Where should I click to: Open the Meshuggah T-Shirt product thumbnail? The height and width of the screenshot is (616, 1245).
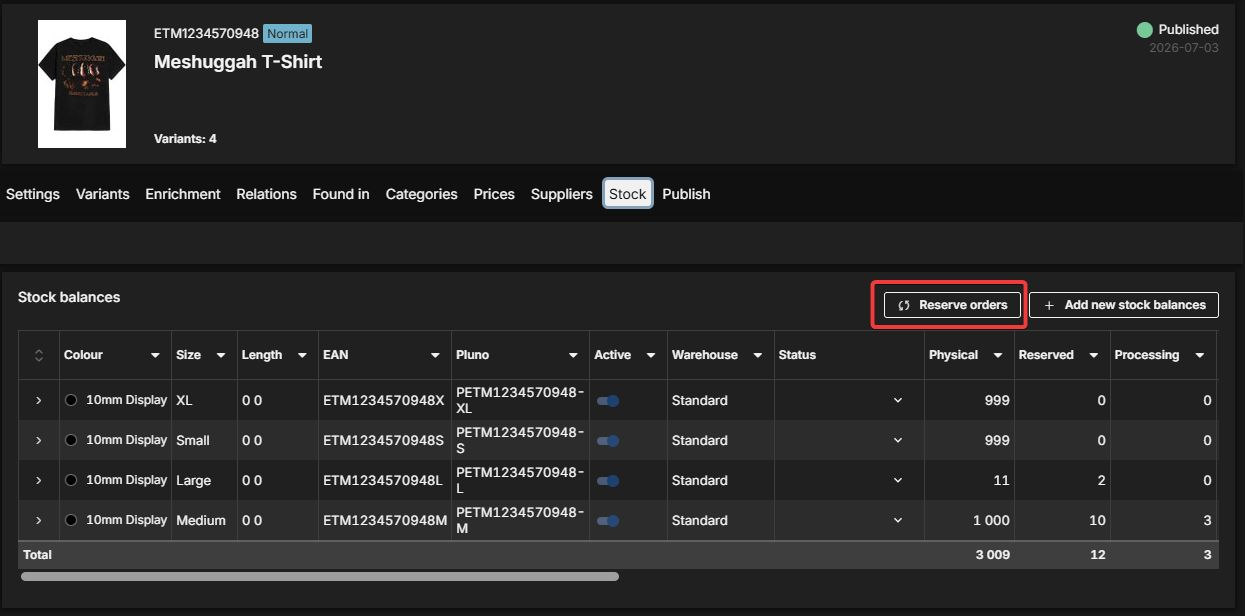click(82, 84)
